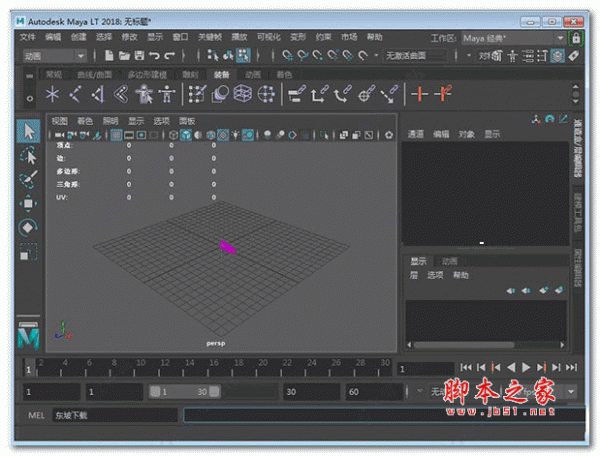The width and height of the screenshot is (600, 456).
Task: Toggle the viewport grid display button
Action: coord(117,134)
